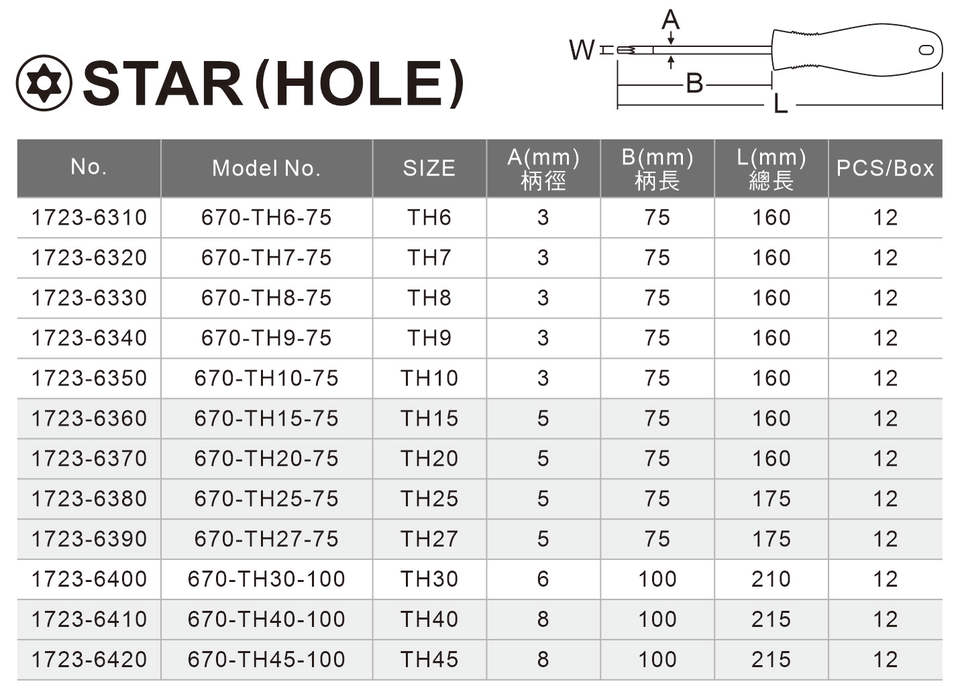The image size is (960, 698).
Task: Click the shank diameter 6 cell
Action: tap(543, 579)
